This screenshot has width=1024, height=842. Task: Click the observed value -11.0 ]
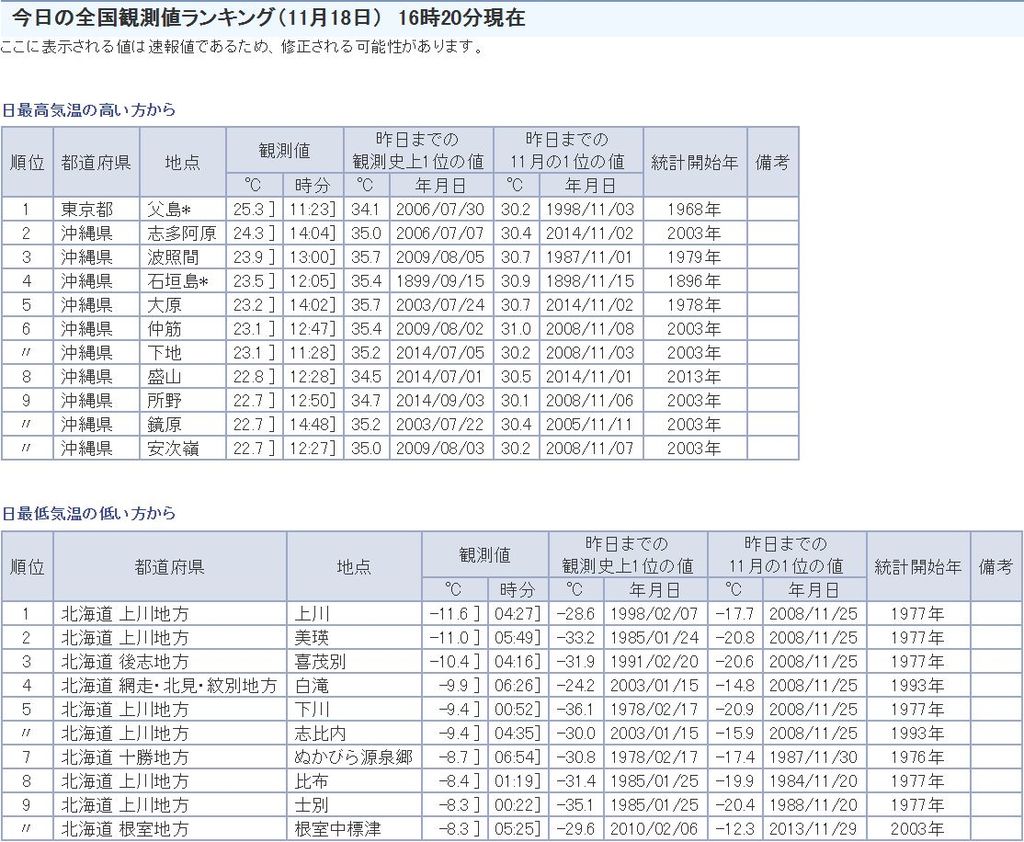coord(455,638)
